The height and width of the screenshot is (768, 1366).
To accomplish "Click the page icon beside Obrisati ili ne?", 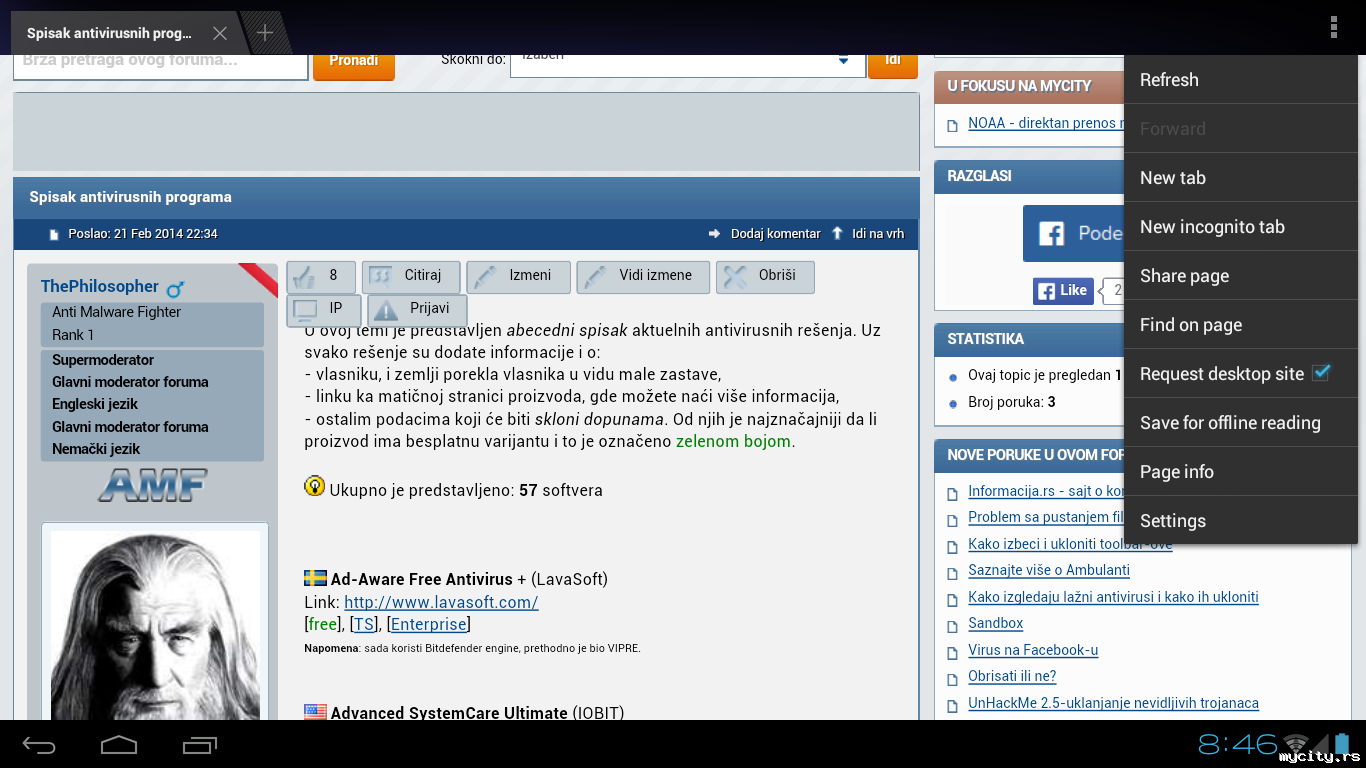I will pyautogui.click(x=952, y=678).
